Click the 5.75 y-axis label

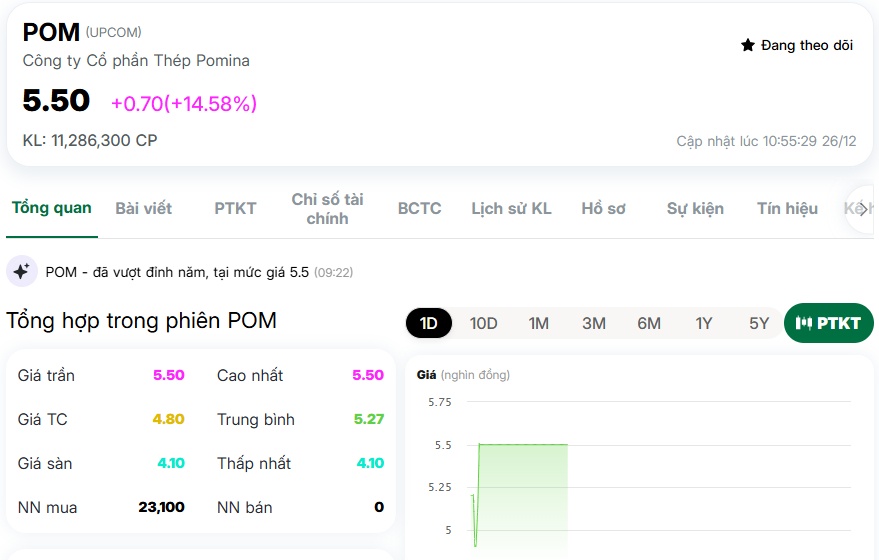[440, 402]
